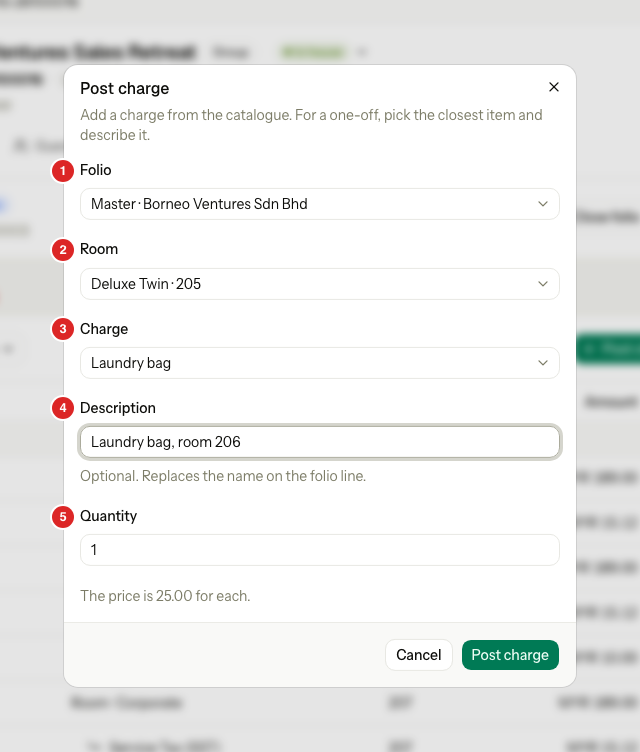
Task: Confirm with the green Post charge button
Action: (x=510, y=655)
